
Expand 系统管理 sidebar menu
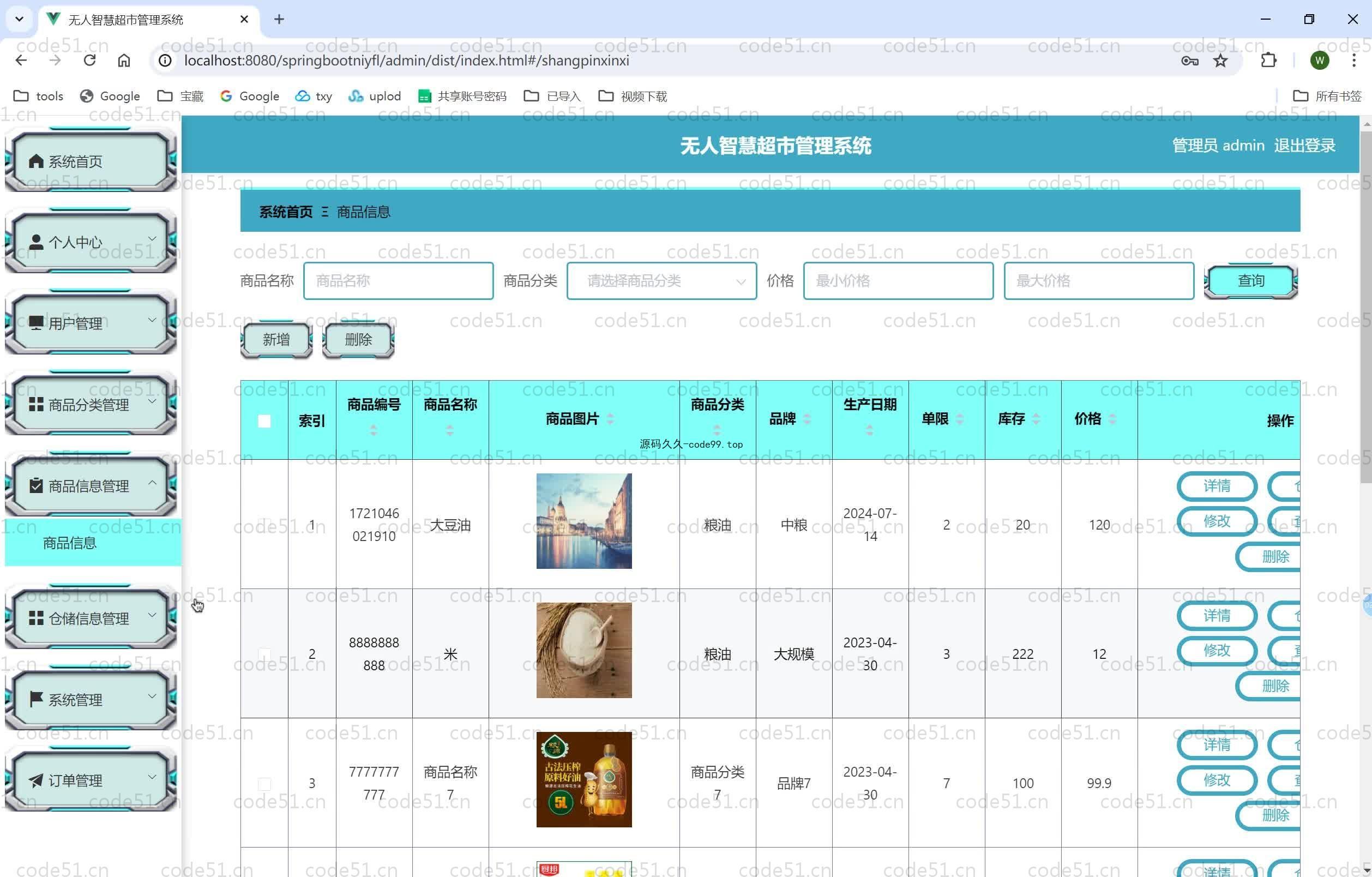[x=91, y=699]
